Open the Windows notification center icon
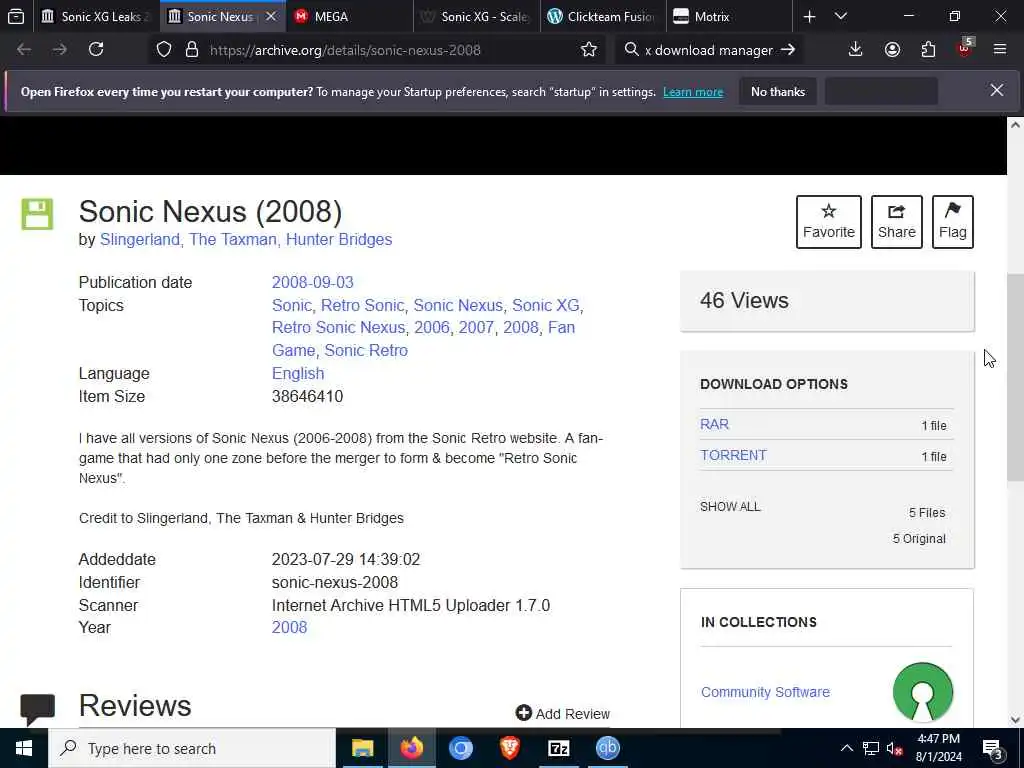Screen dimensions: 1024x768 (993, 749)
